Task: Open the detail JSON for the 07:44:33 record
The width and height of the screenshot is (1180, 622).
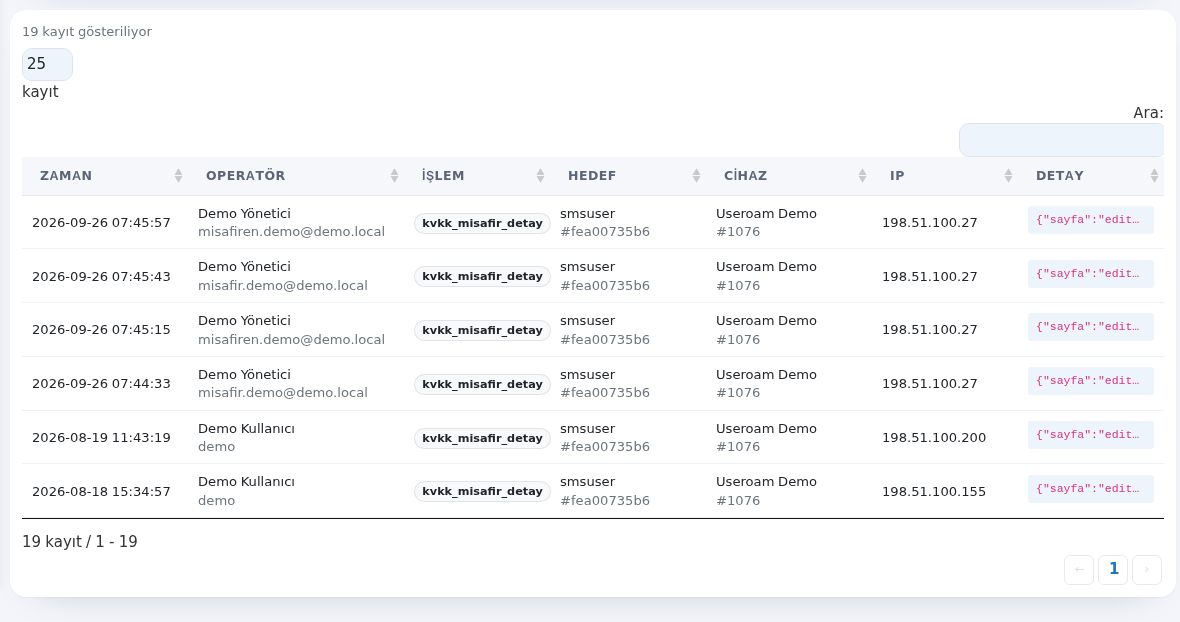Action: pos(1090,381)
